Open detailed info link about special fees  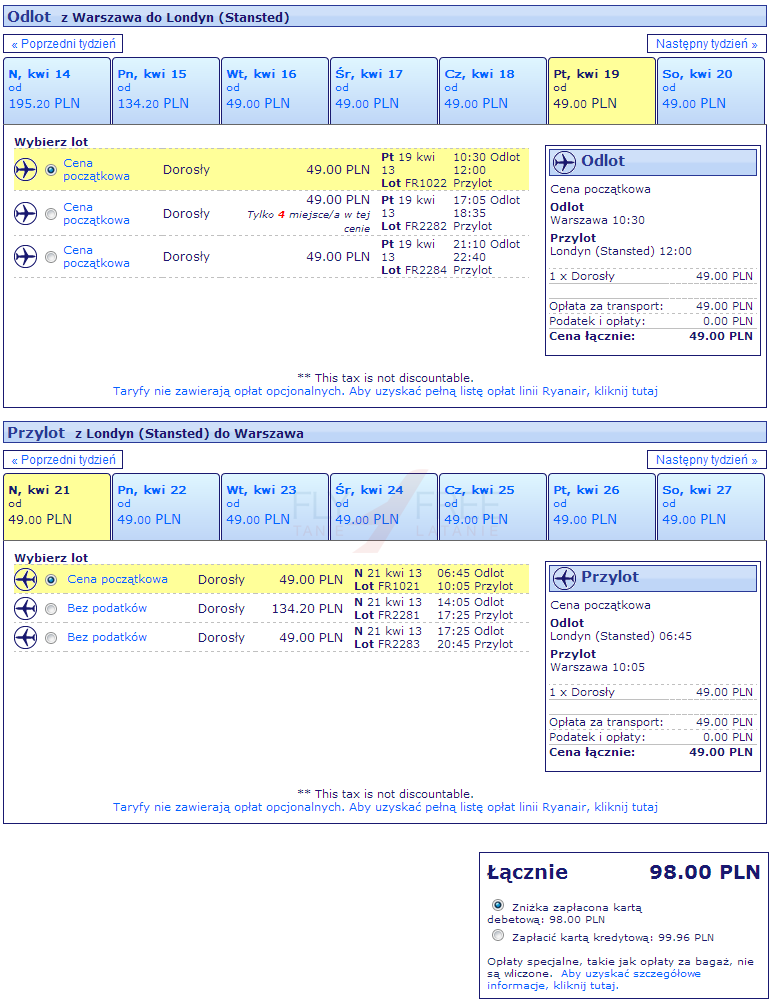[593, 979]
